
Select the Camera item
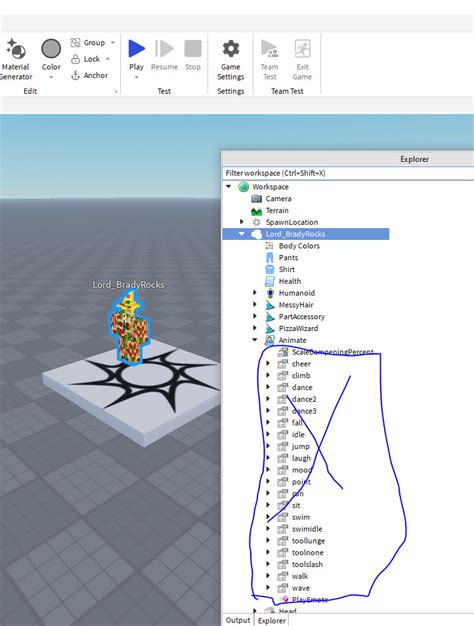(x=278, y=198)
